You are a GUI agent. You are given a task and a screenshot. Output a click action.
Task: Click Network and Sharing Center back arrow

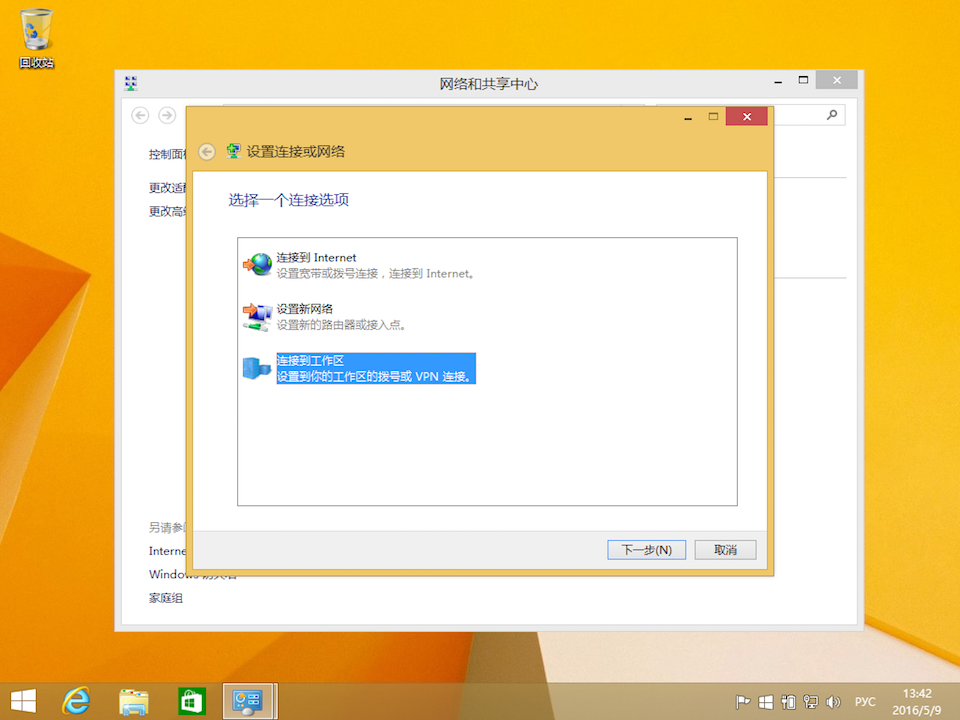click(140, 115)
